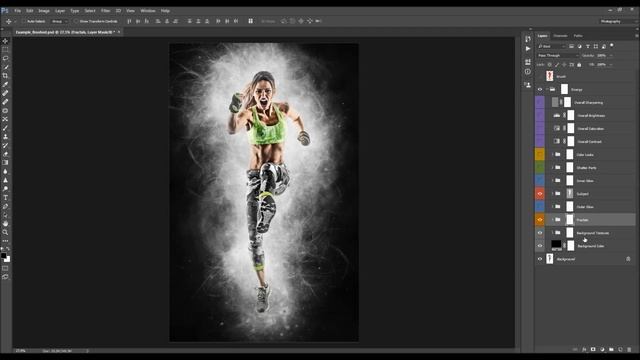Screen dimensions: 640x360
Task: Hide the Background Color layer
Action: (x=540, y=246)
